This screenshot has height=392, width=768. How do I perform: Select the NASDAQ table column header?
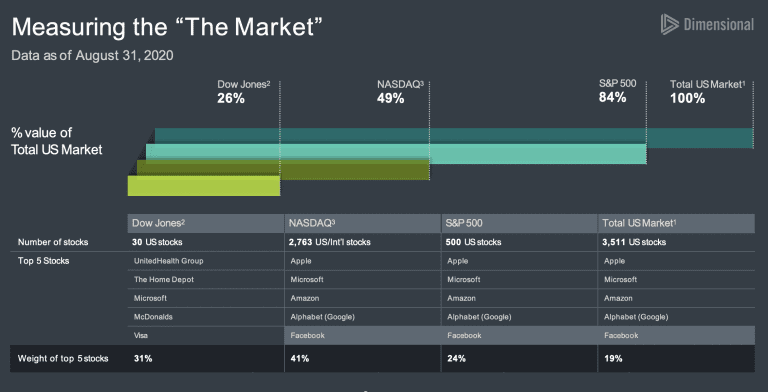tap(362, 223)
